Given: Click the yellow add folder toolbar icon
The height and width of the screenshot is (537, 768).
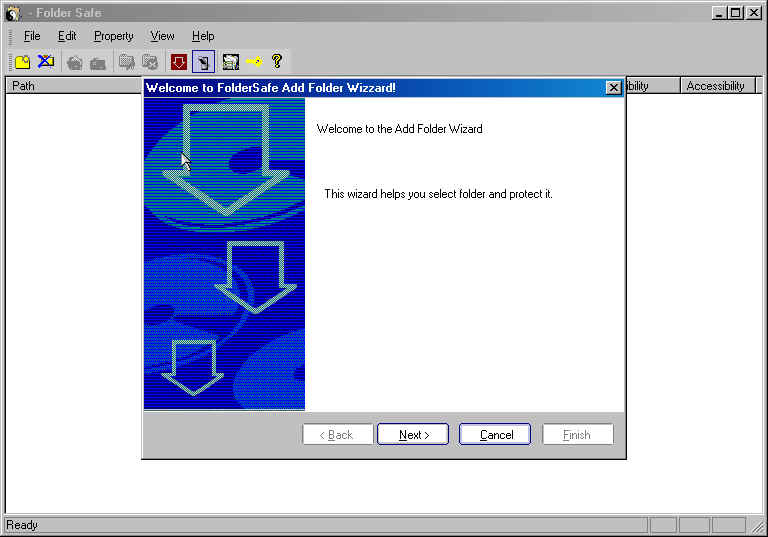Looking at the screenshot, I should tap(23, 62).
